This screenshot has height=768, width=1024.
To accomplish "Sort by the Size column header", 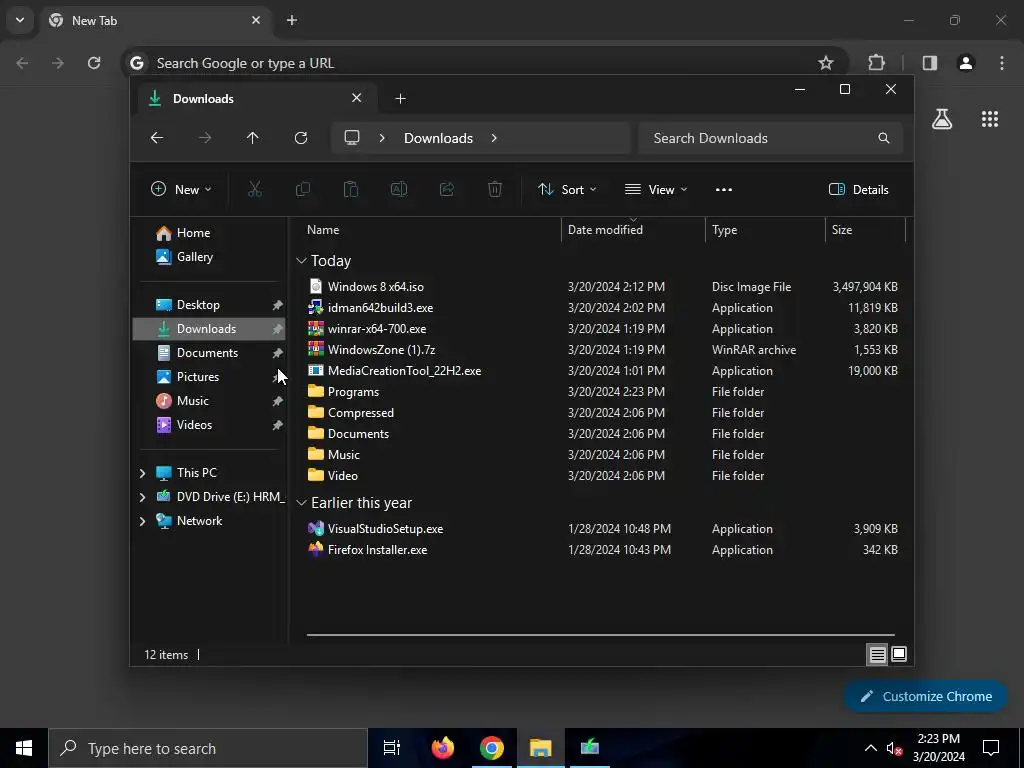I will pos(866,230).
